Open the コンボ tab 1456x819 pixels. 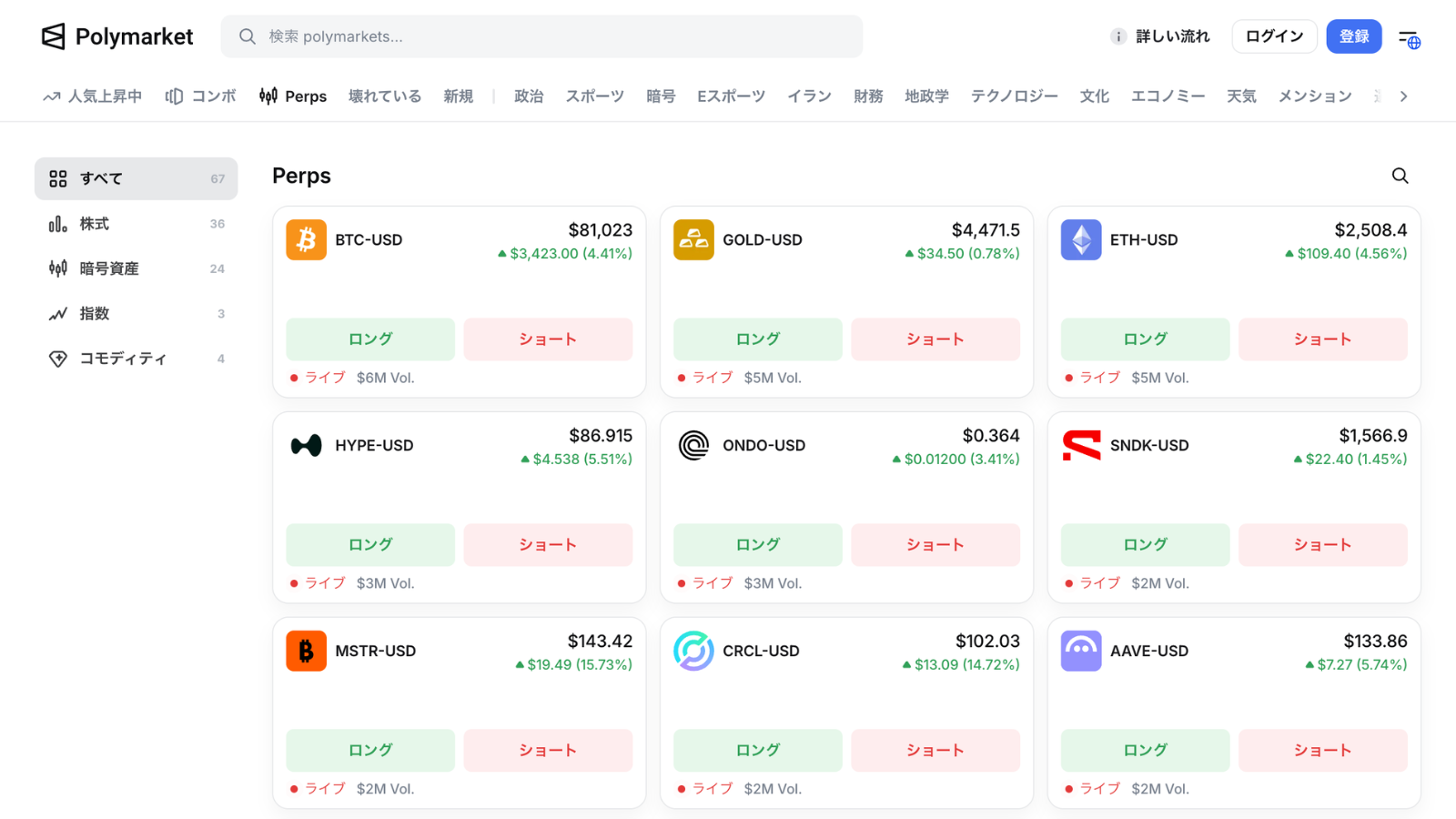200,96
